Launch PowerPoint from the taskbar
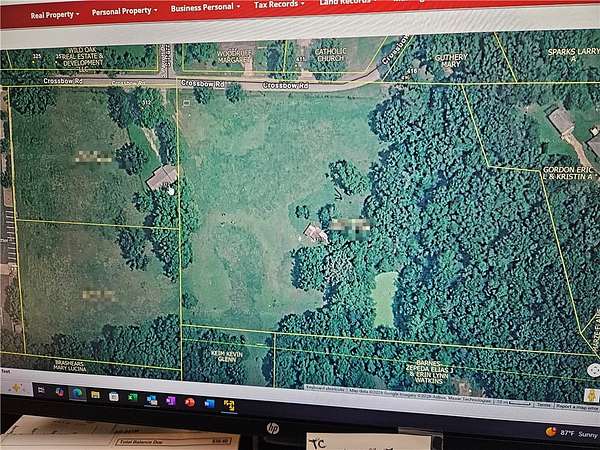The height and width of the screenshot is (450, 600). pos(190,402)
